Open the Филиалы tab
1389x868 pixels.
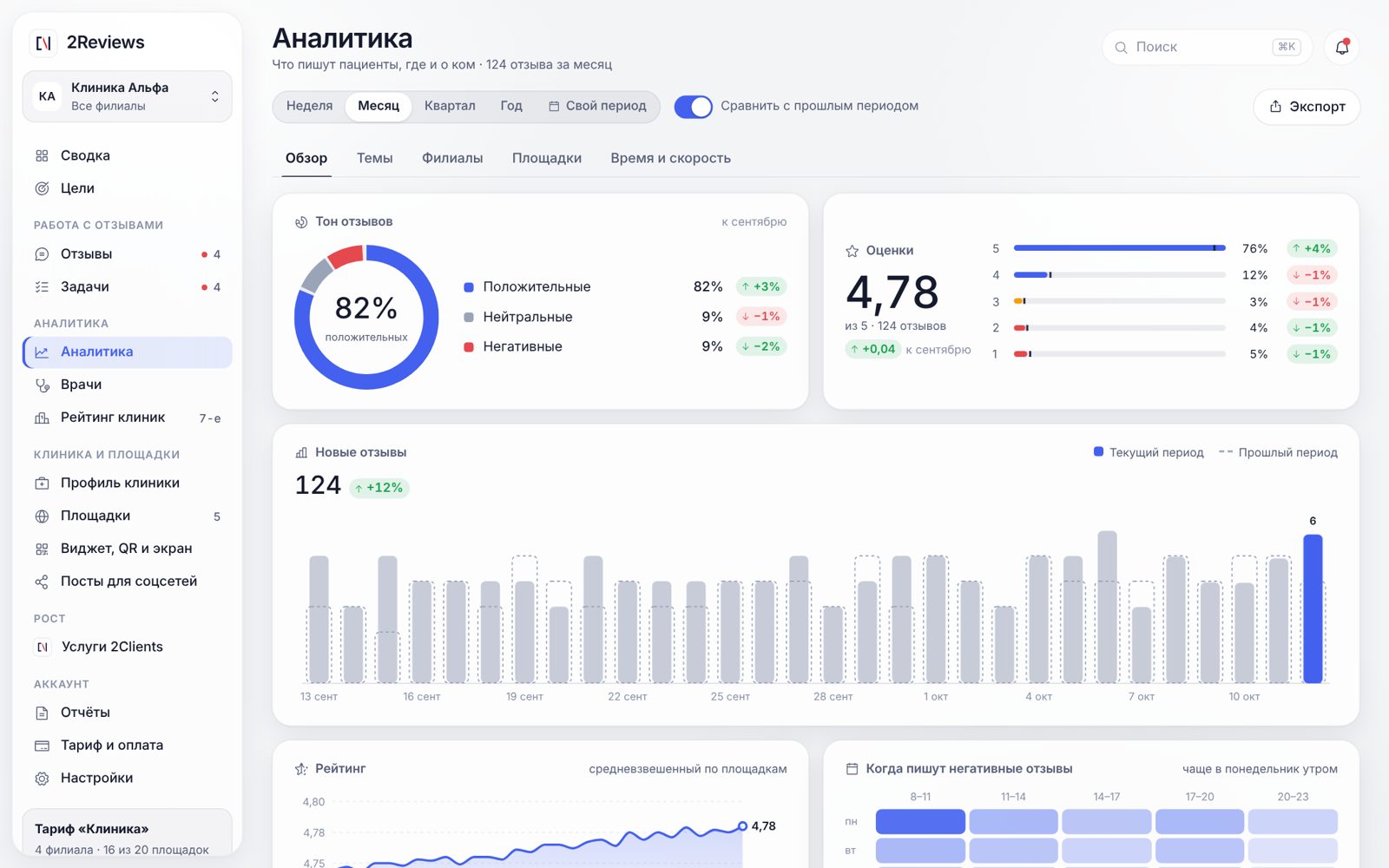[x=452, y=158]
